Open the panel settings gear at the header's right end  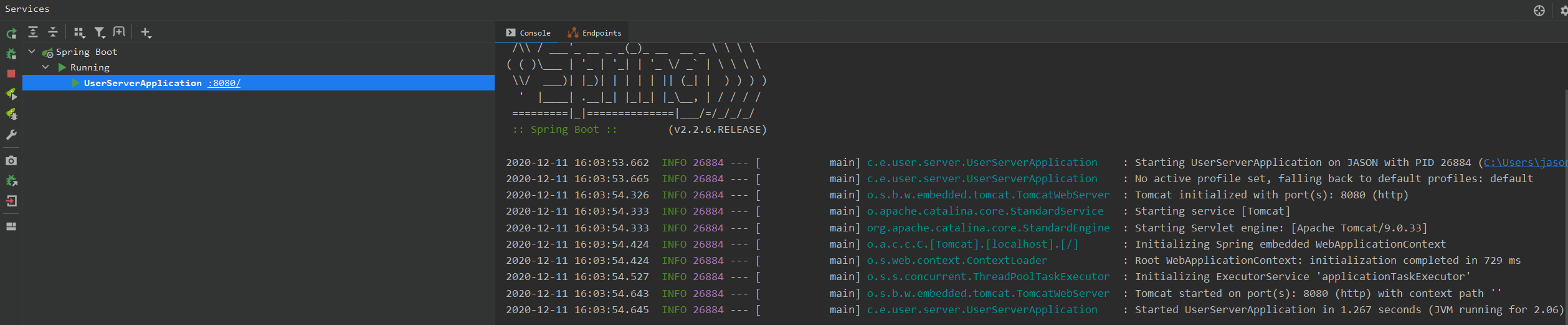coord(1564,10)
